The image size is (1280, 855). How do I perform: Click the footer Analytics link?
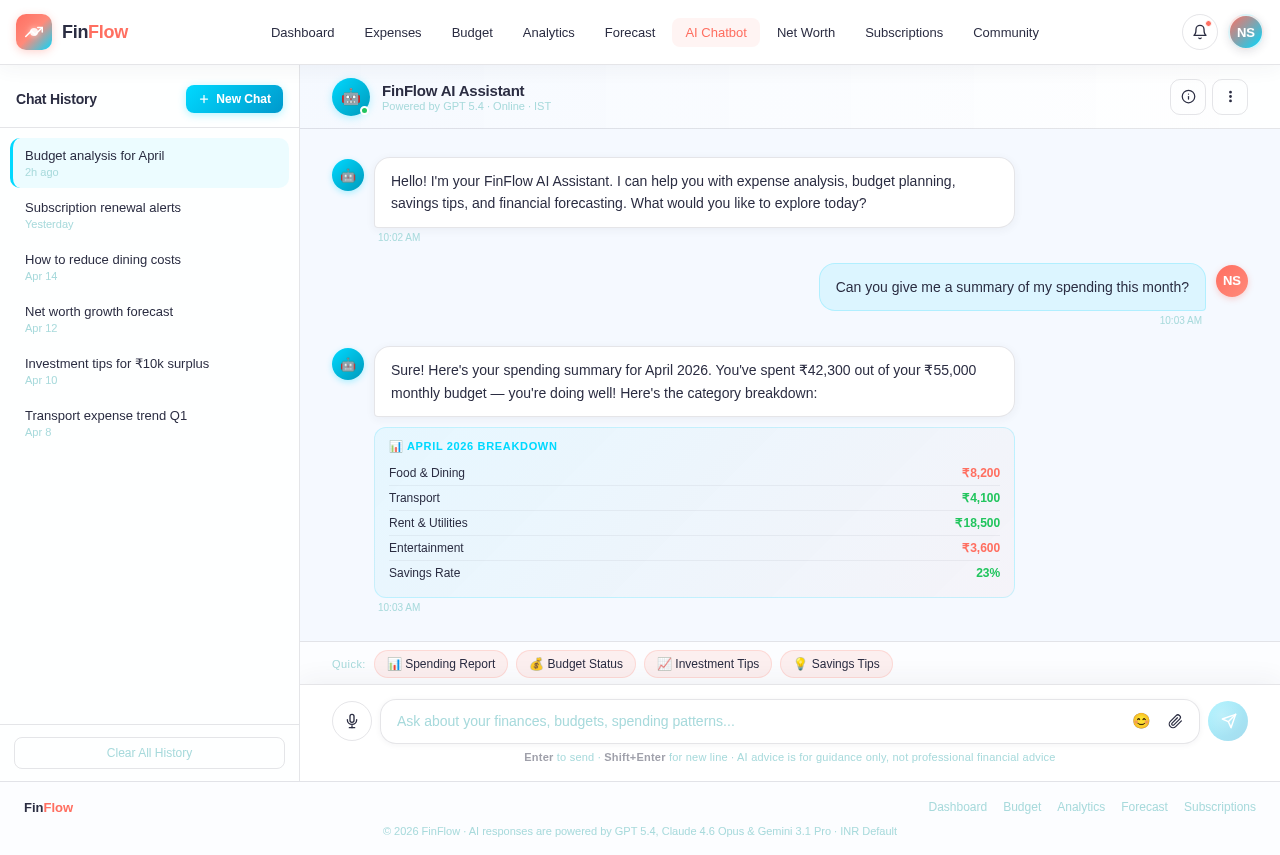click(1081, 807)
